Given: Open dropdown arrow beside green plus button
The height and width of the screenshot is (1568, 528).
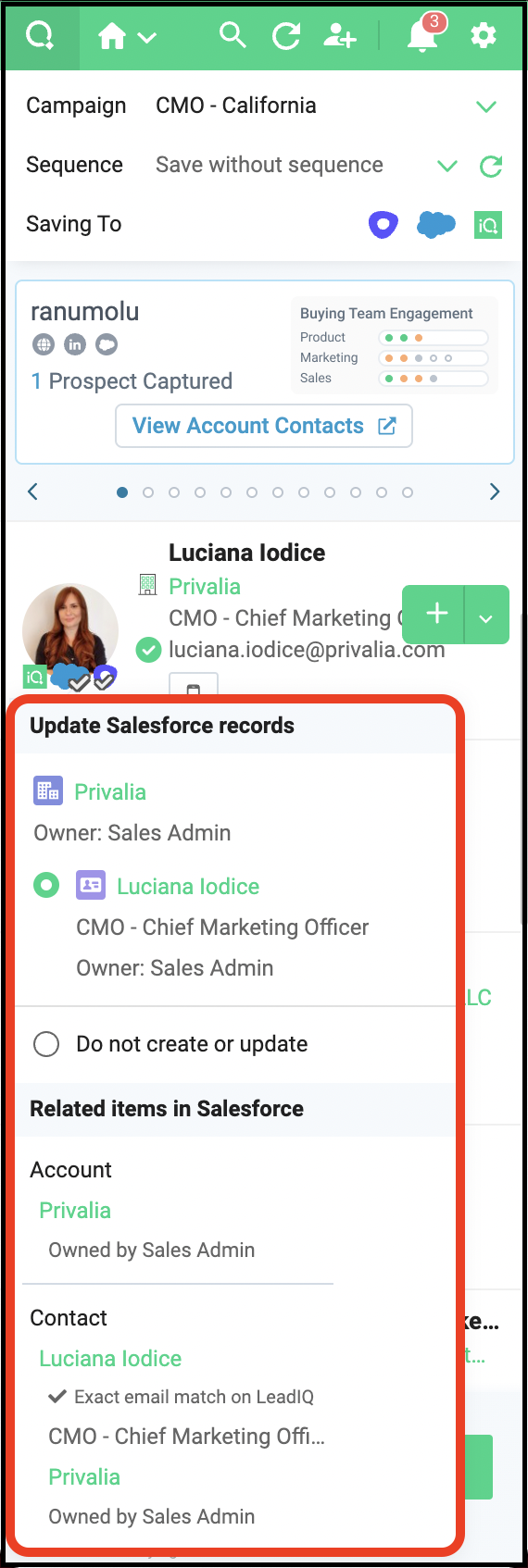Looking at the screenshot, I should coord(486,615).
